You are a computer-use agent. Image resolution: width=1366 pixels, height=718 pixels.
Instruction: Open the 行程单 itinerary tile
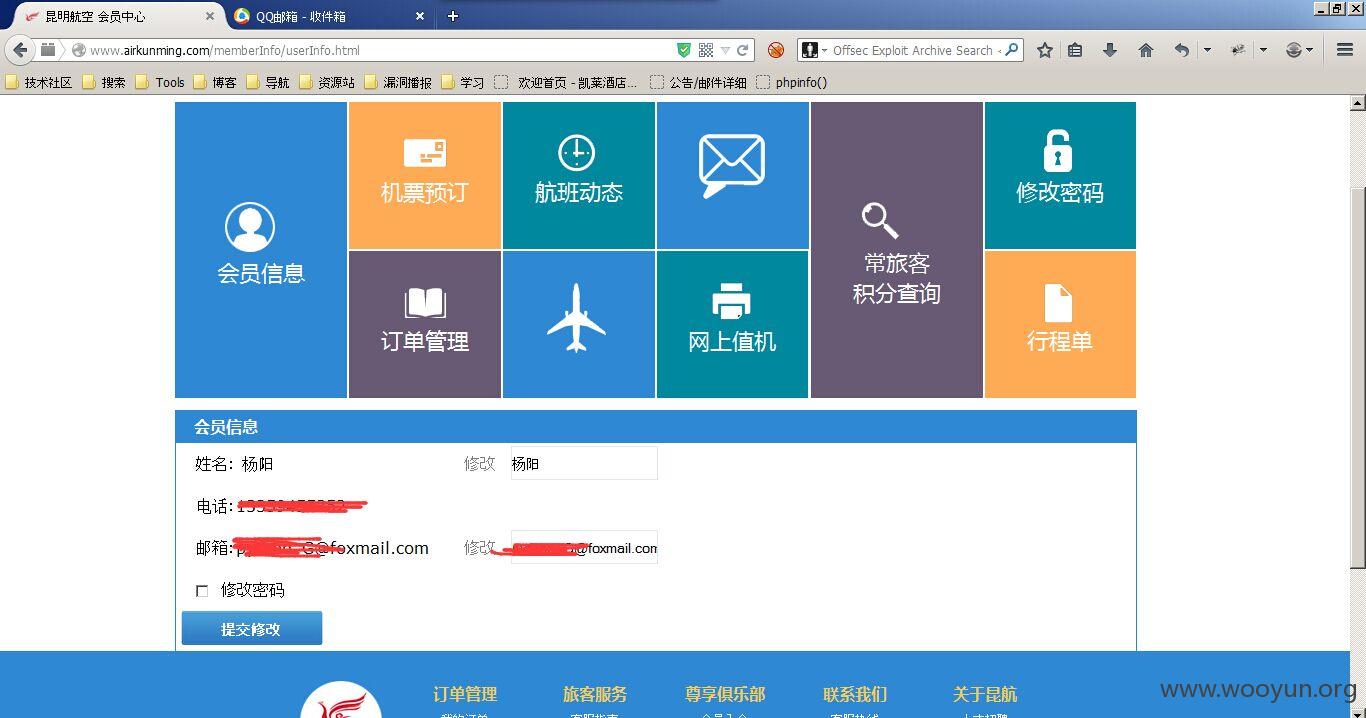(x=1060, y=324)
